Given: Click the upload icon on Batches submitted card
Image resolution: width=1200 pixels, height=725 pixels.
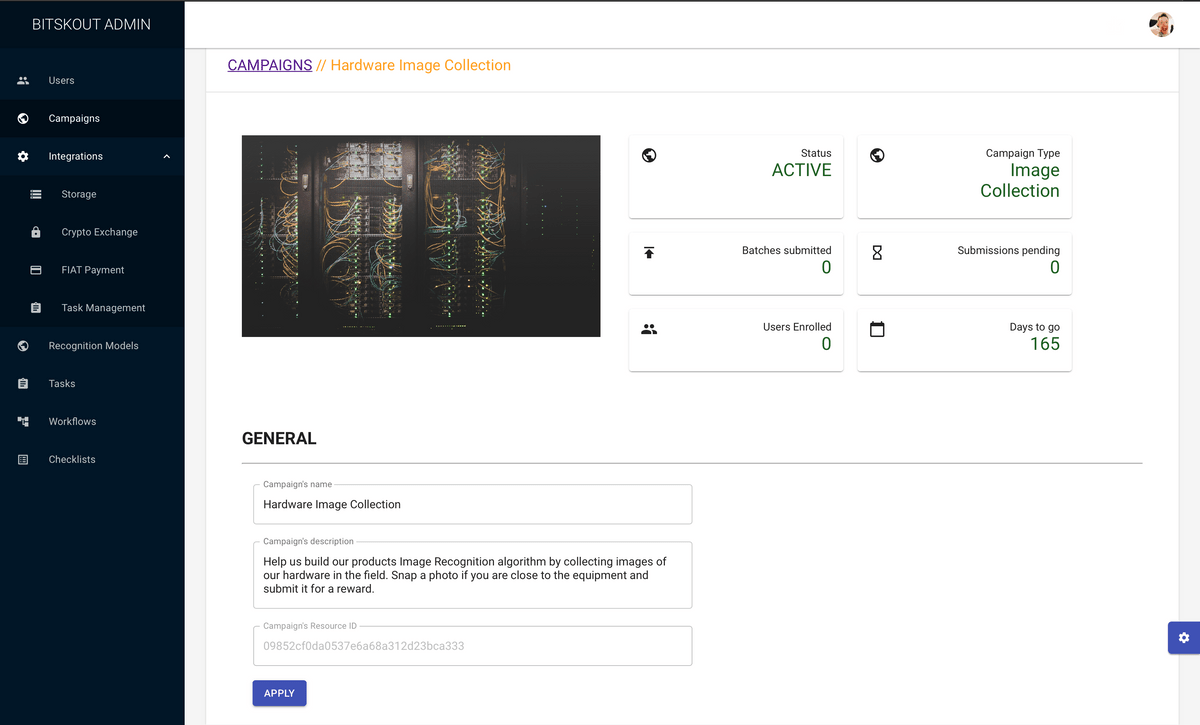Looking at the screenshot, I should (x=649, y=252).
